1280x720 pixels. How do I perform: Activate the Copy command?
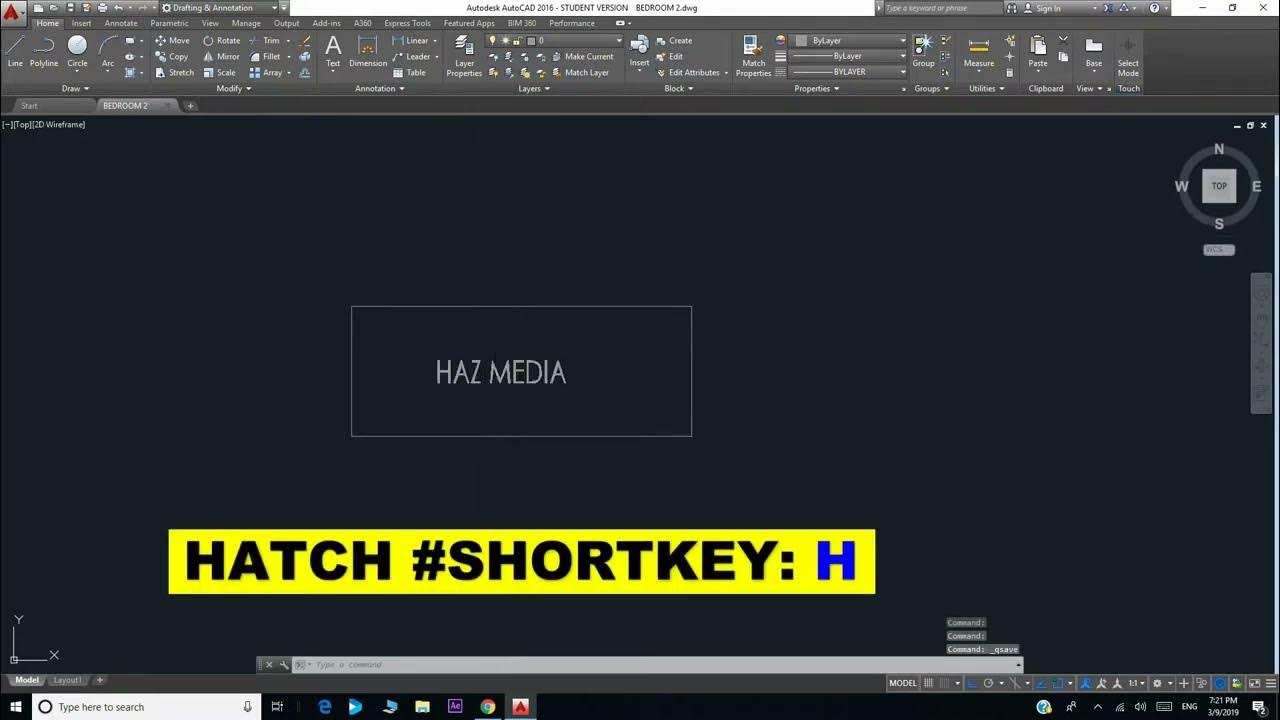pos(172,57)
